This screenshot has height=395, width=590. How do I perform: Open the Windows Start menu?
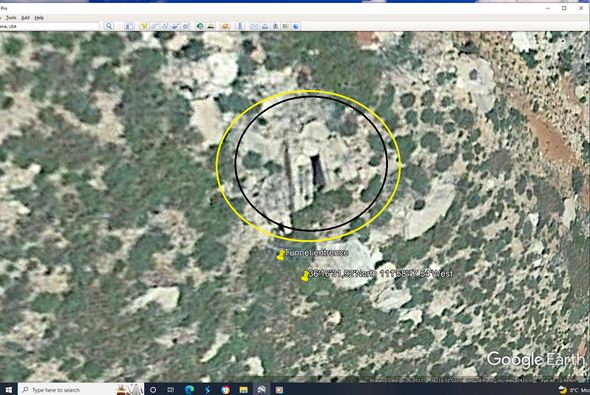click(8, 389)
